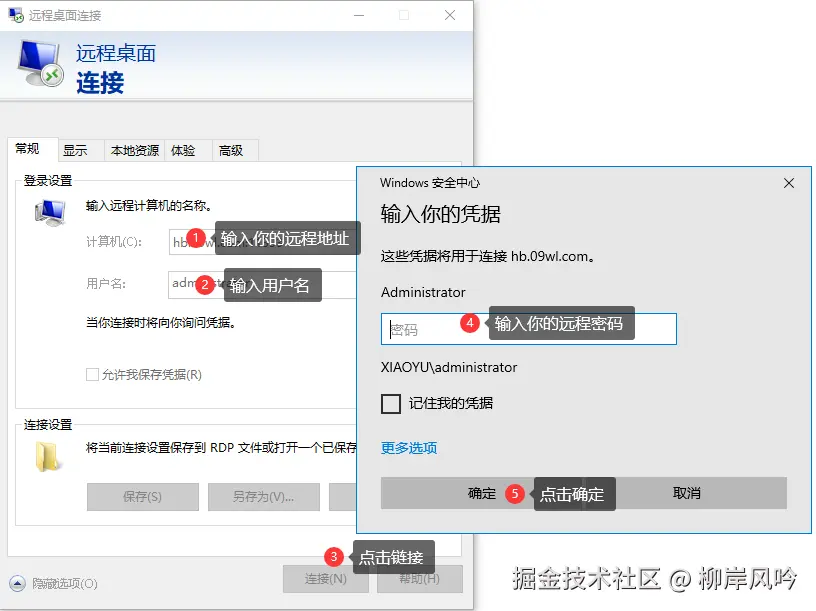The image size is (816, 611).
Task: Check the 记住我的凭据 option
Action: [x=390, y=404]
